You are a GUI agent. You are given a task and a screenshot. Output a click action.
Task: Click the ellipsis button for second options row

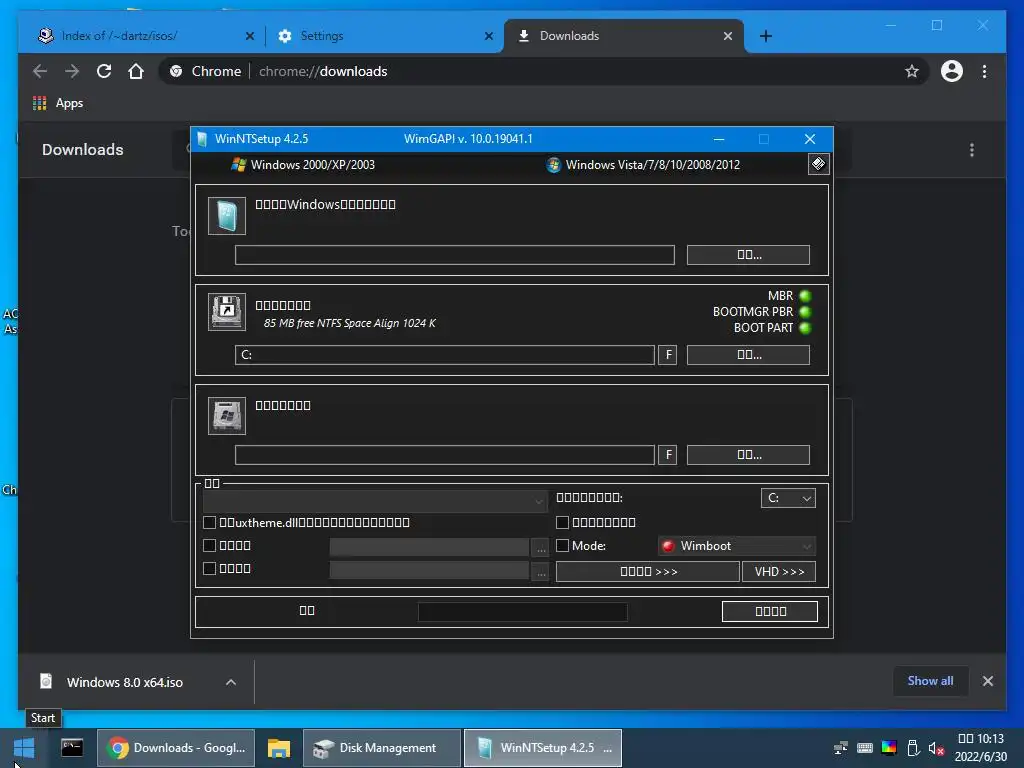click(541, 547)
